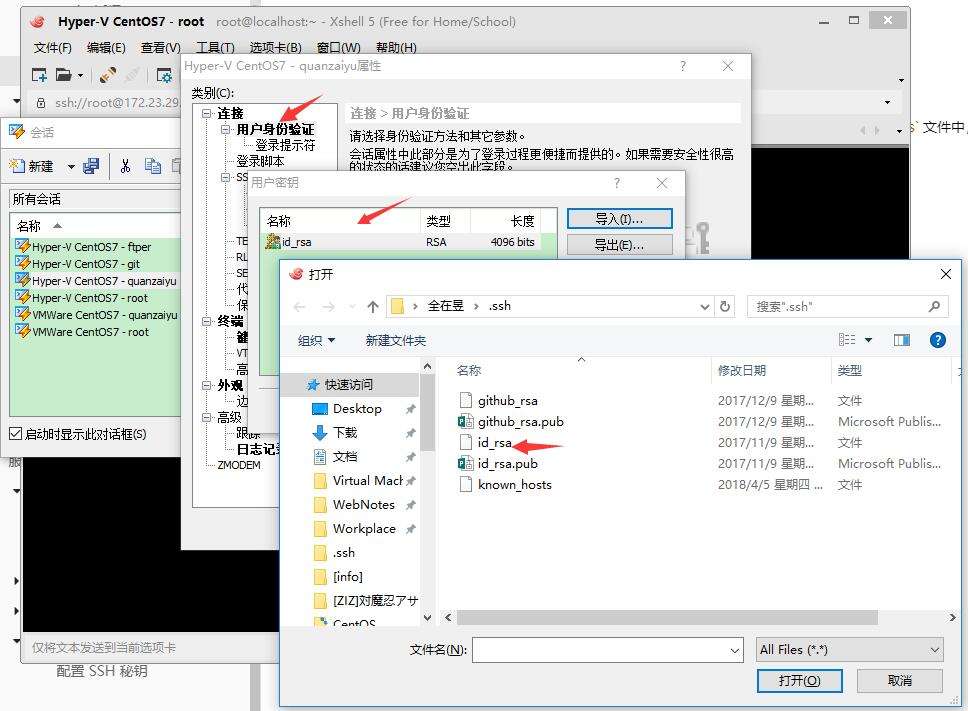Select the id_rsa key row in user keys
This screenshot has width=968, height=711.
402,242
